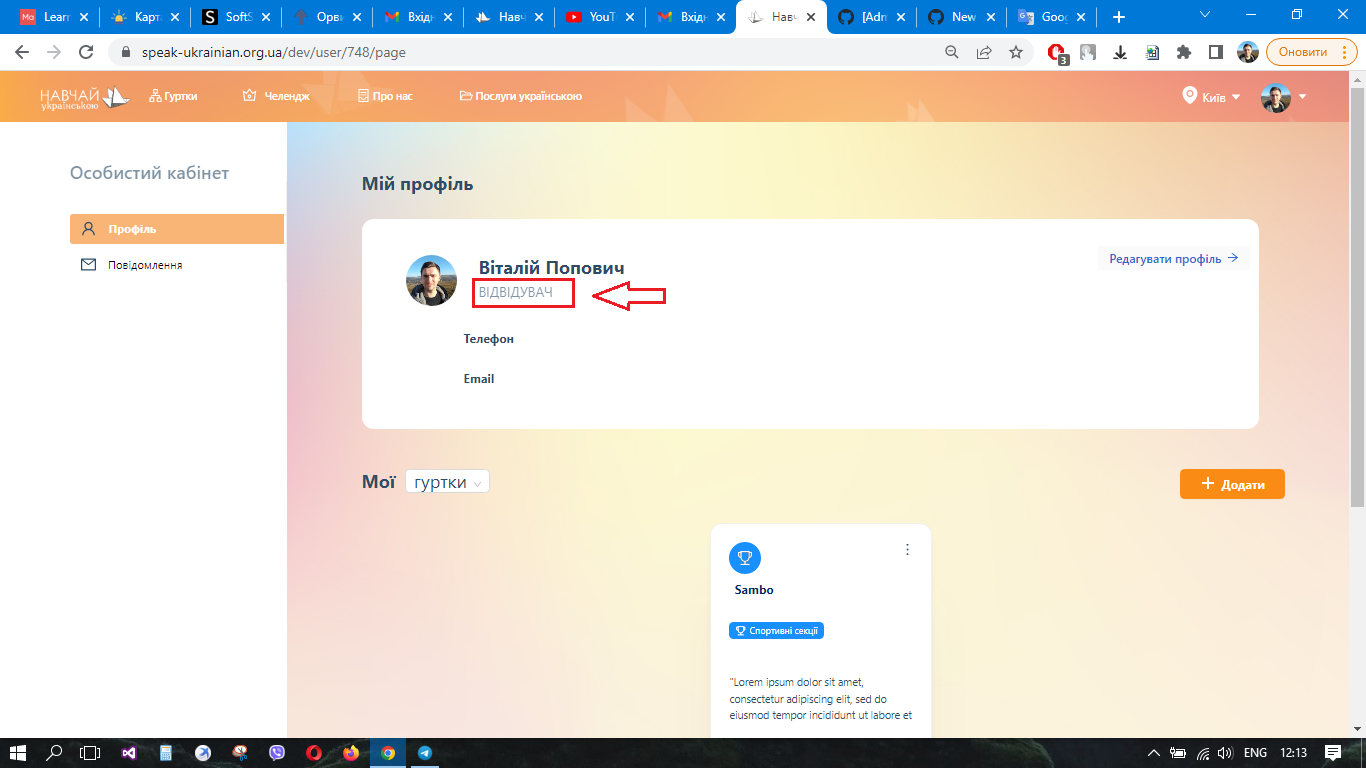
Task: Open the Про нас page
Action: (385, 97)
